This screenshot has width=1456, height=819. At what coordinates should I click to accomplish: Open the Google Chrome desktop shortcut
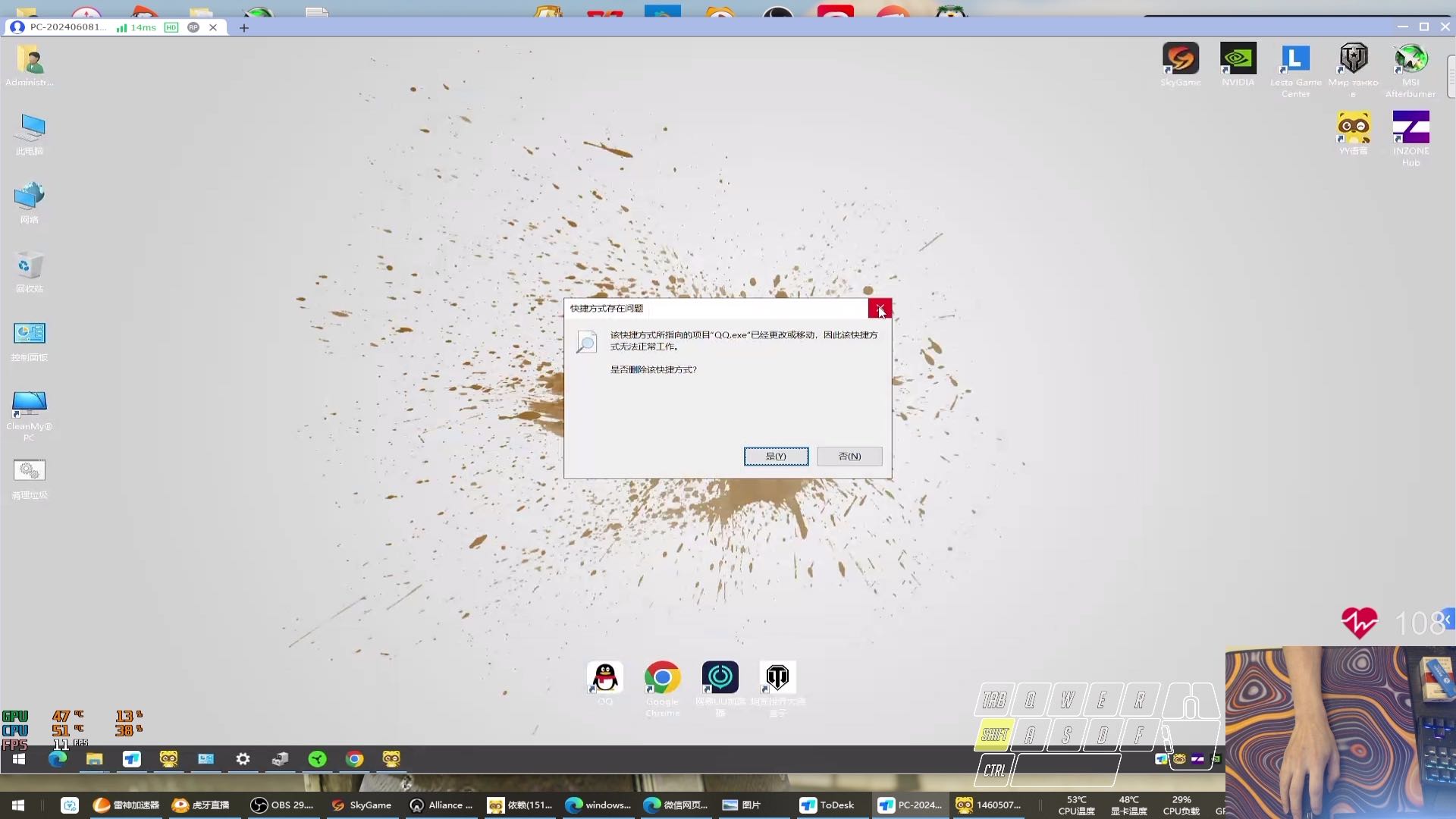point(662,678)
